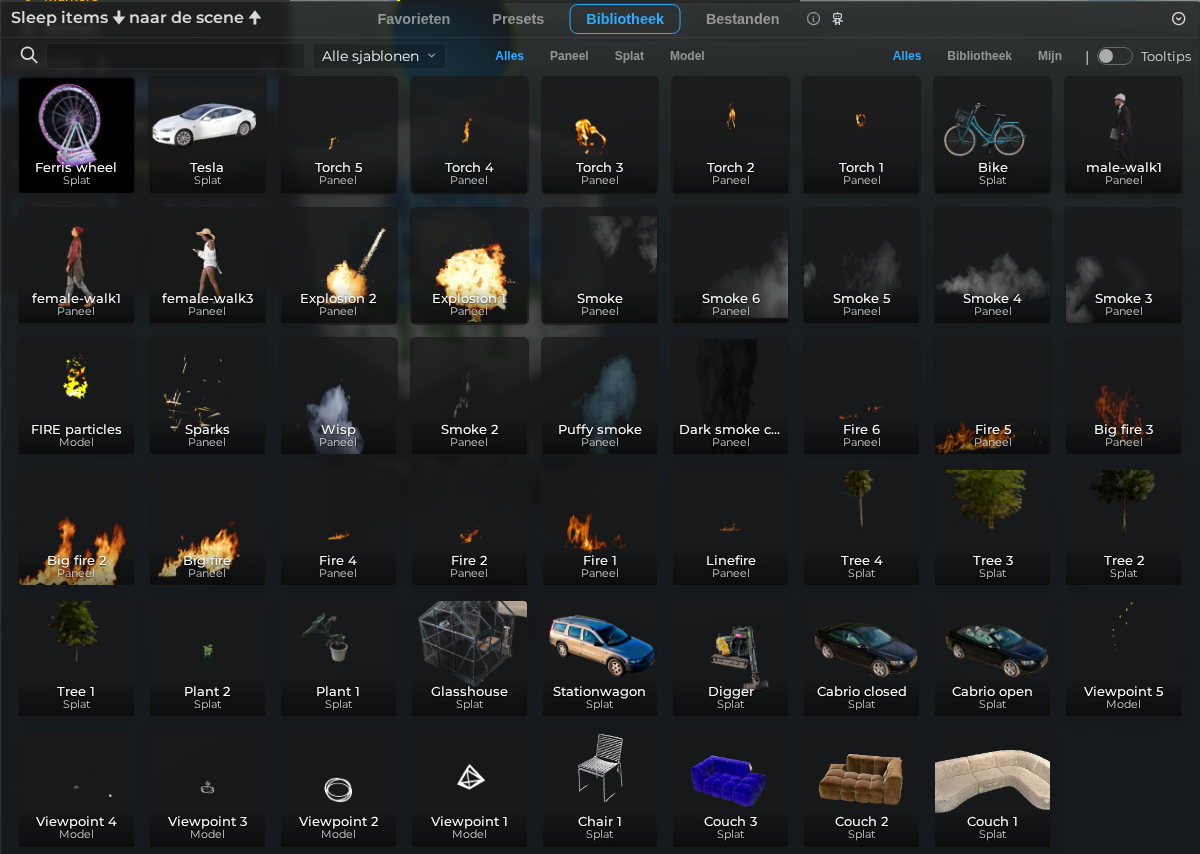Image resolution: width=1200 pixels, height=854 pixels.
Task: Filter by Paneel type
Action: [x=569, y=56]
